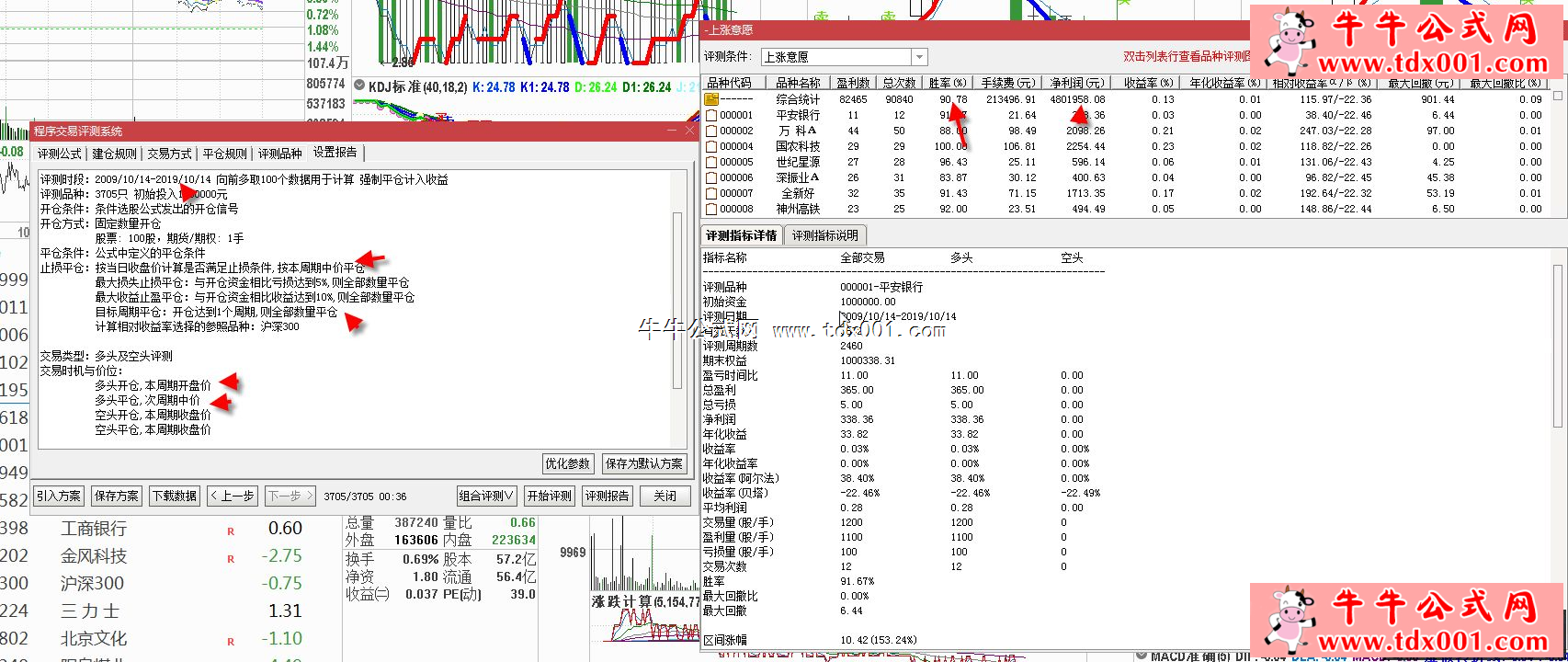Click the 下载数据 button
This screenshot has width=1568, height=662.
[x=175, y=496]
